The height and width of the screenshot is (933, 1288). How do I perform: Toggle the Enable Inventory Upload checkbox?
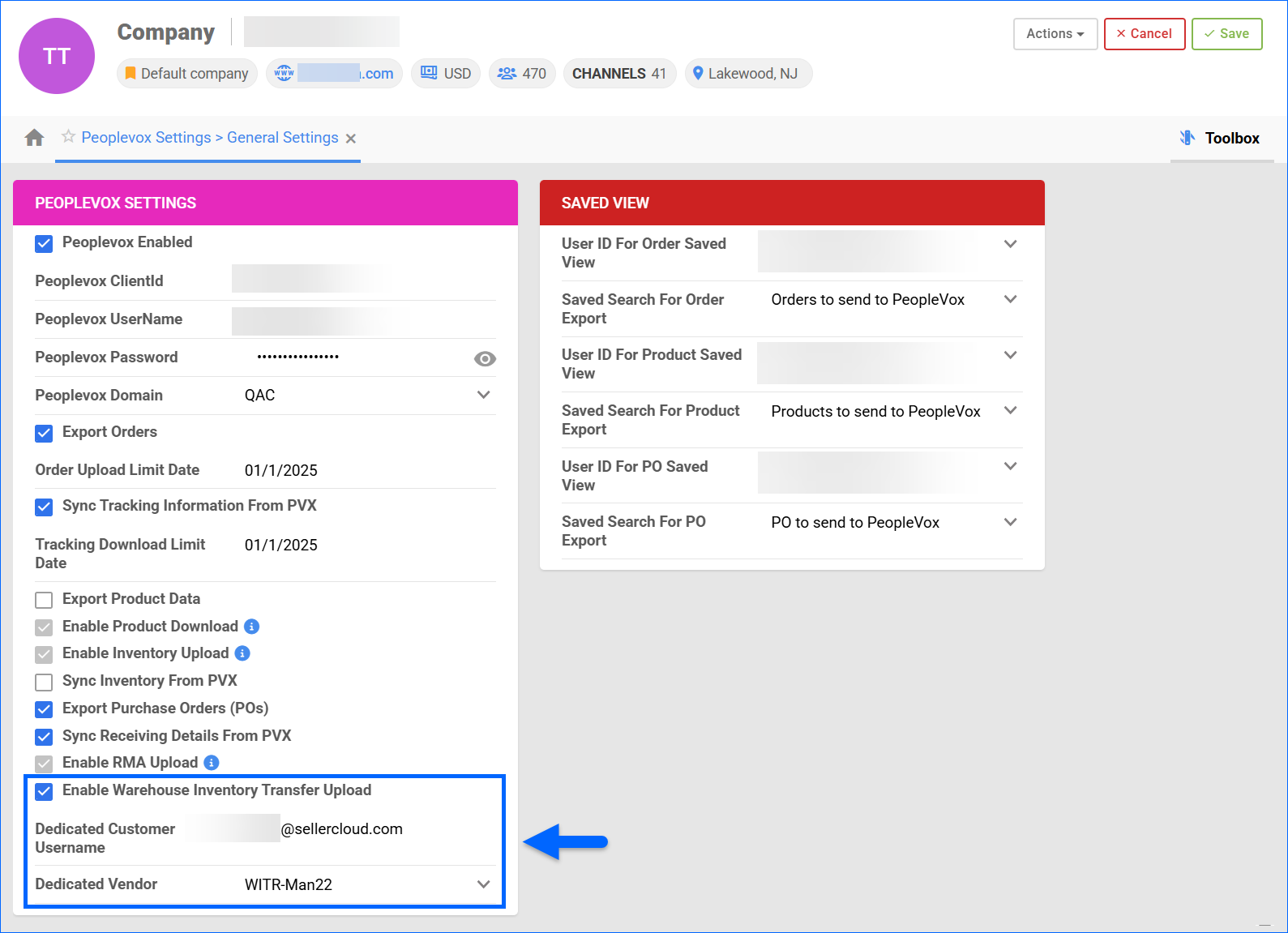coord(44,654)
